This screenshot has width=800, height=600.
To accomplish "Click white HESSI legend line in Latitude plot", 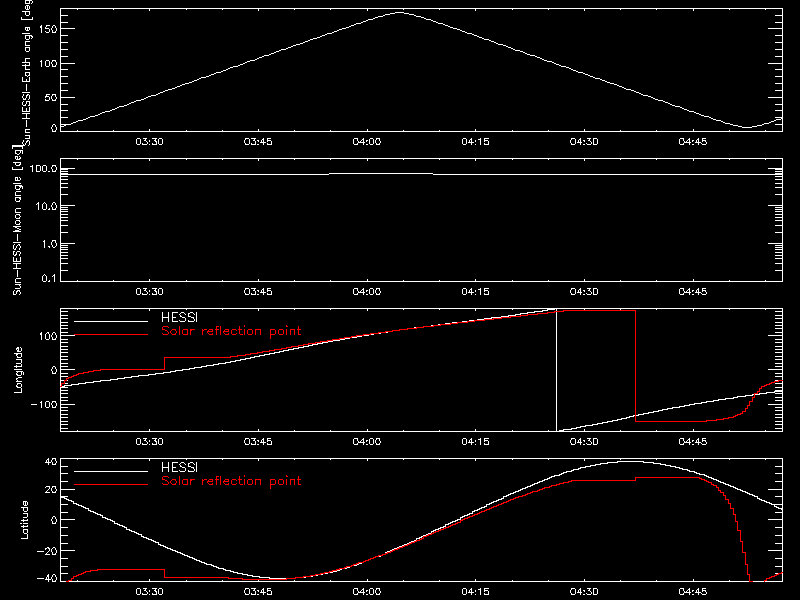I will pos(111,471).
